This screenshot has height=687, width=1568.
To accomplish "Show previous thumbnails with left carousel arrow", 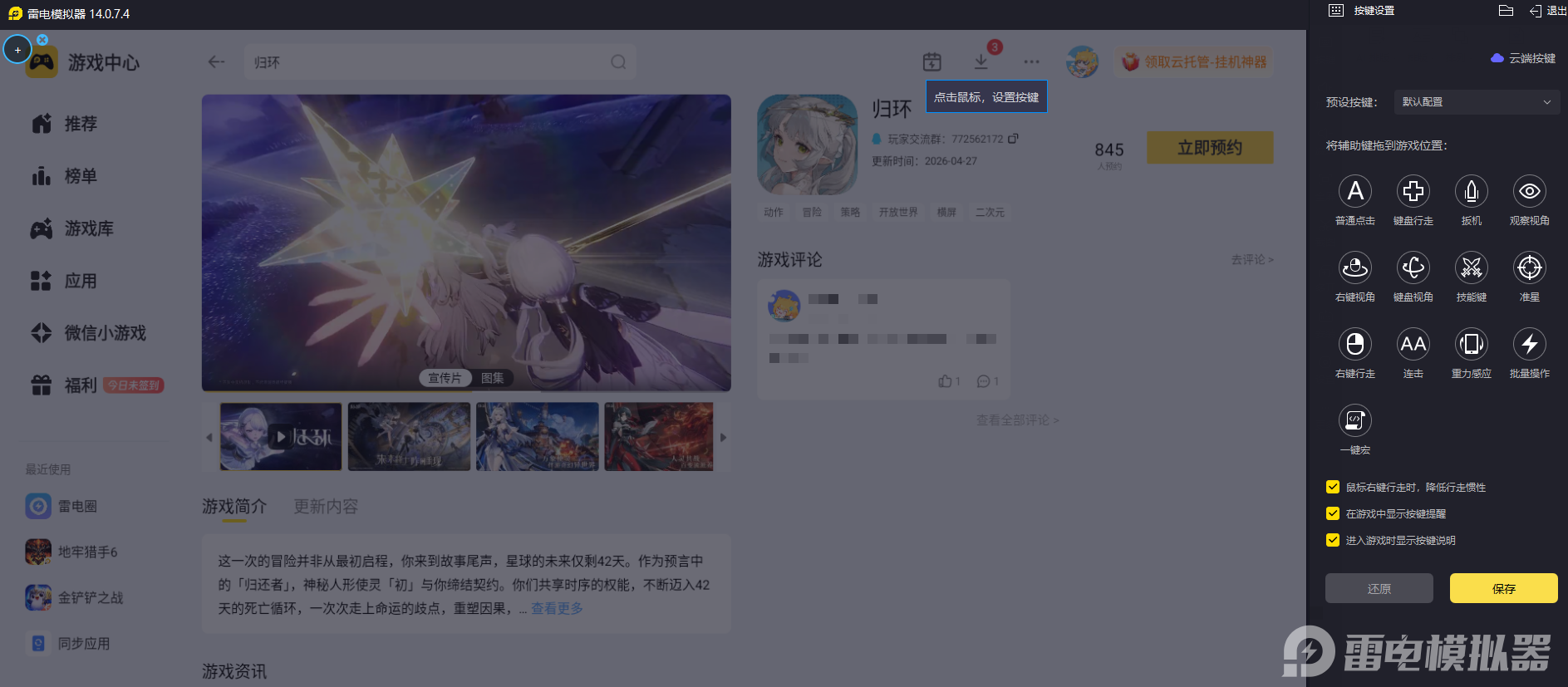I will pyautogui.click(x=209, y=437).
